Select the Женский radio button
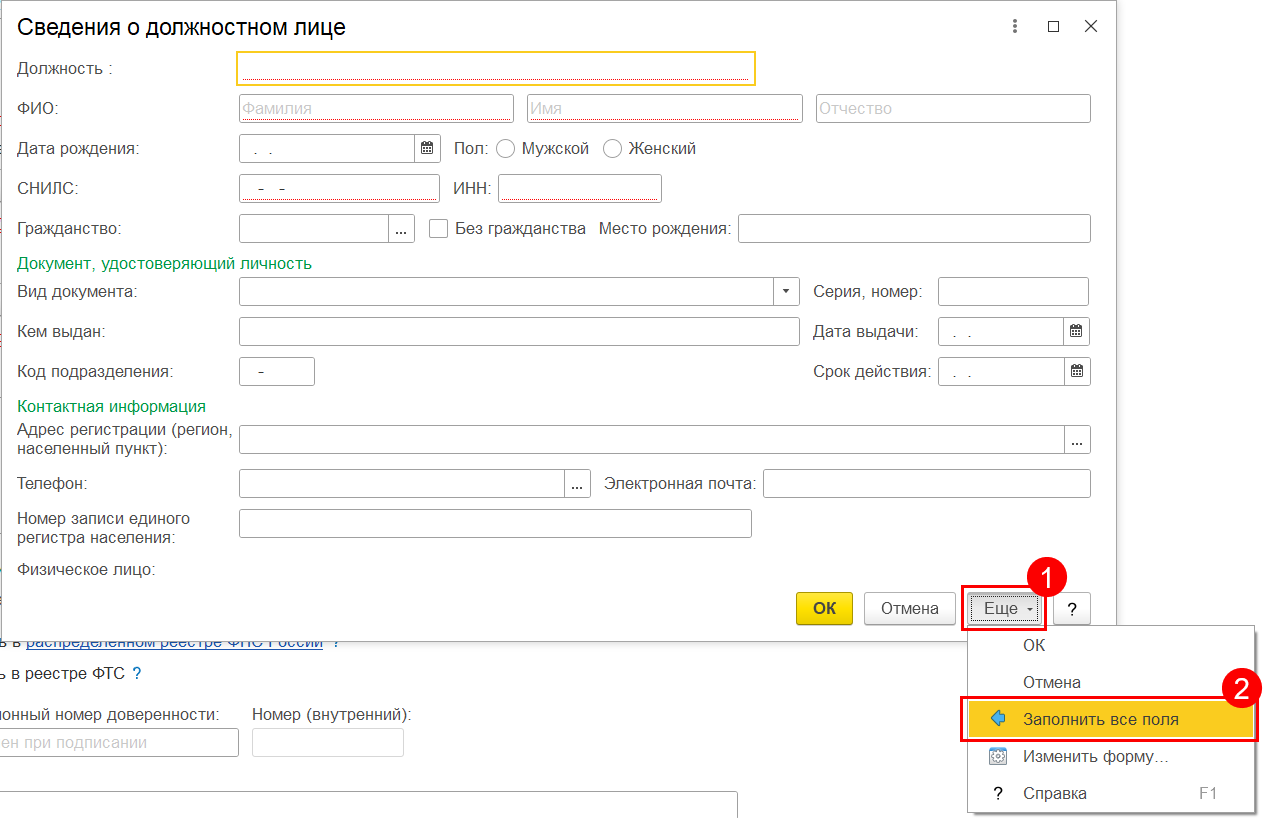 (612, 148)
